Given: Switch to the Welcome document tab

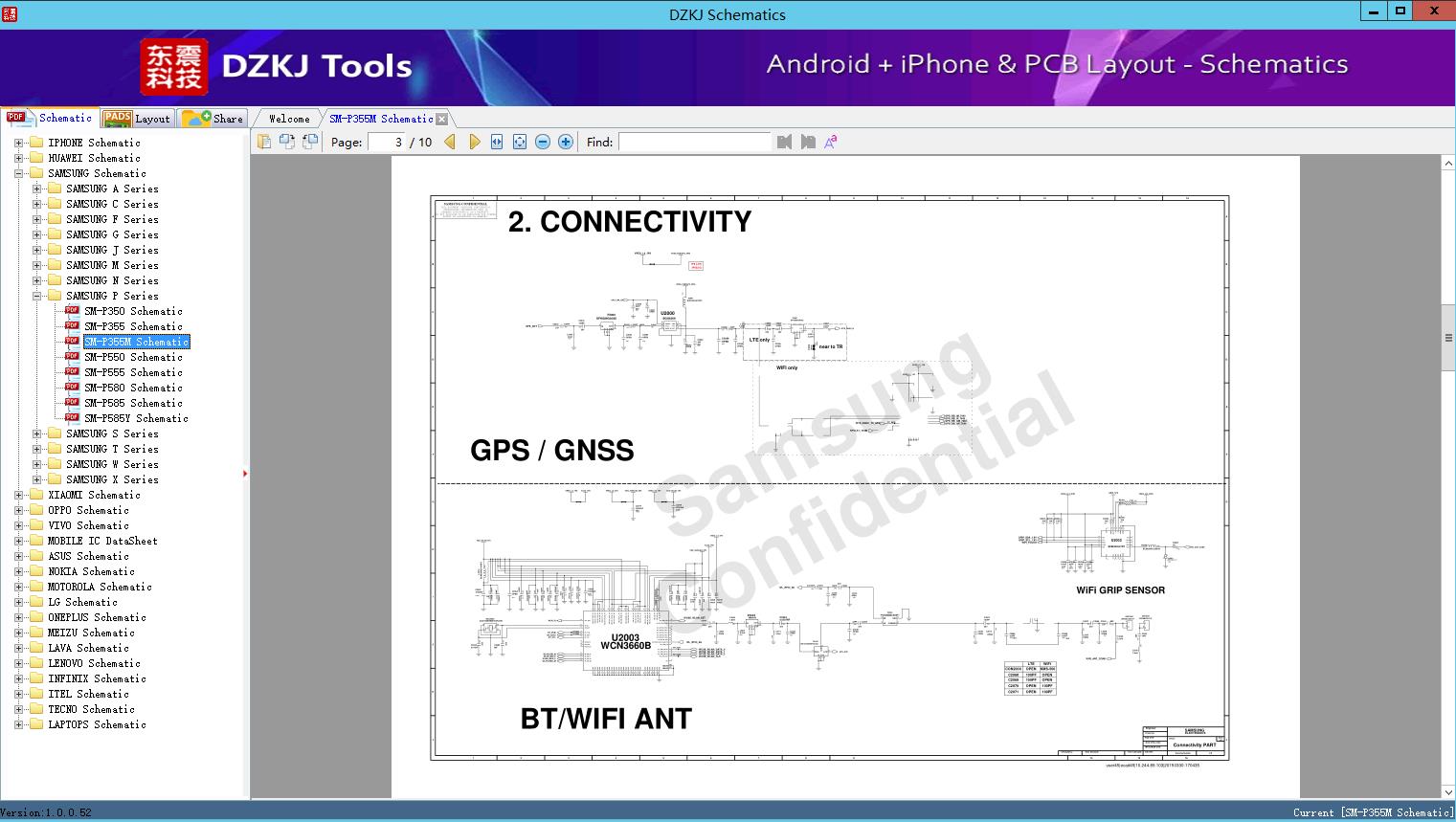Looking at the screenshot, I should click(x=289, y=119).
